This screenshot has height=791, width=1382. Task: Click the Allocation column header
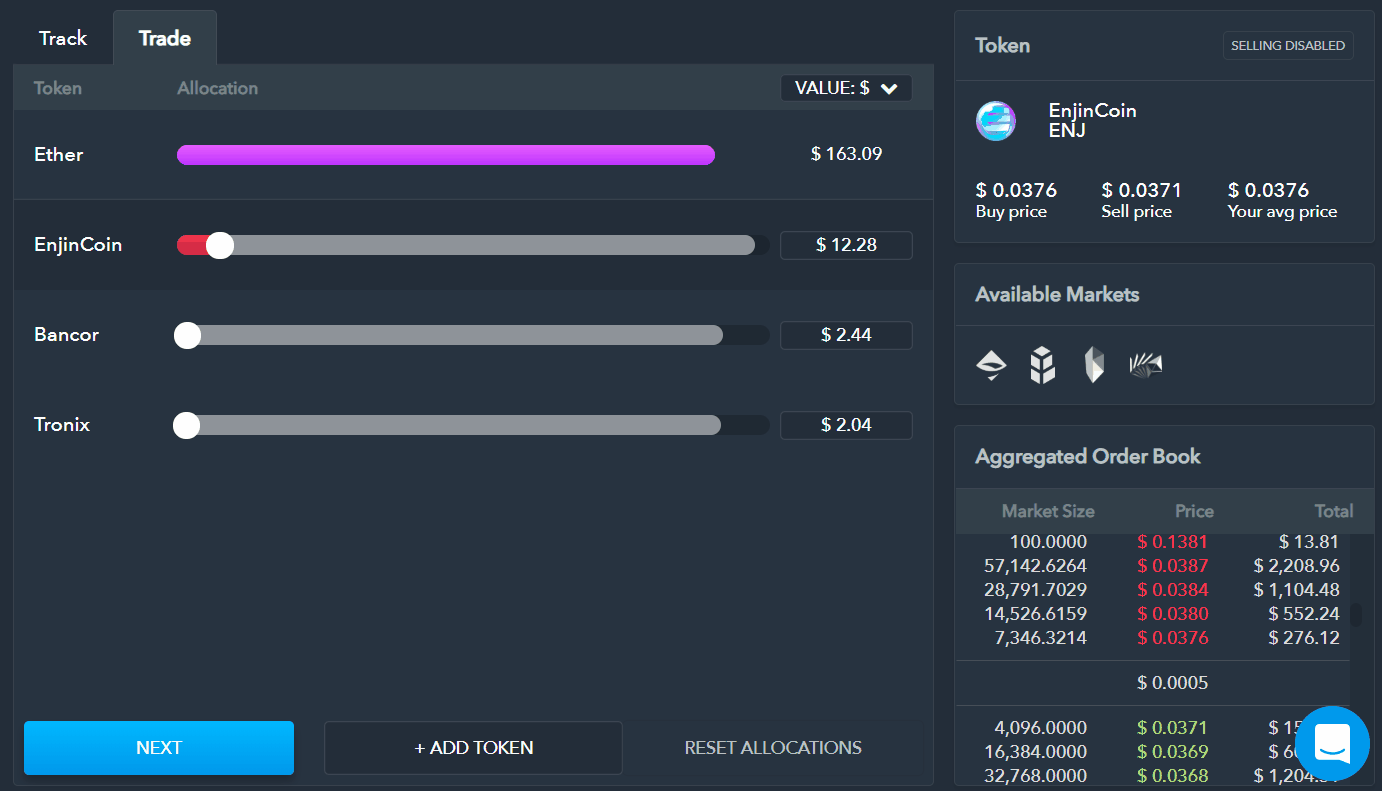click(217, 88)
